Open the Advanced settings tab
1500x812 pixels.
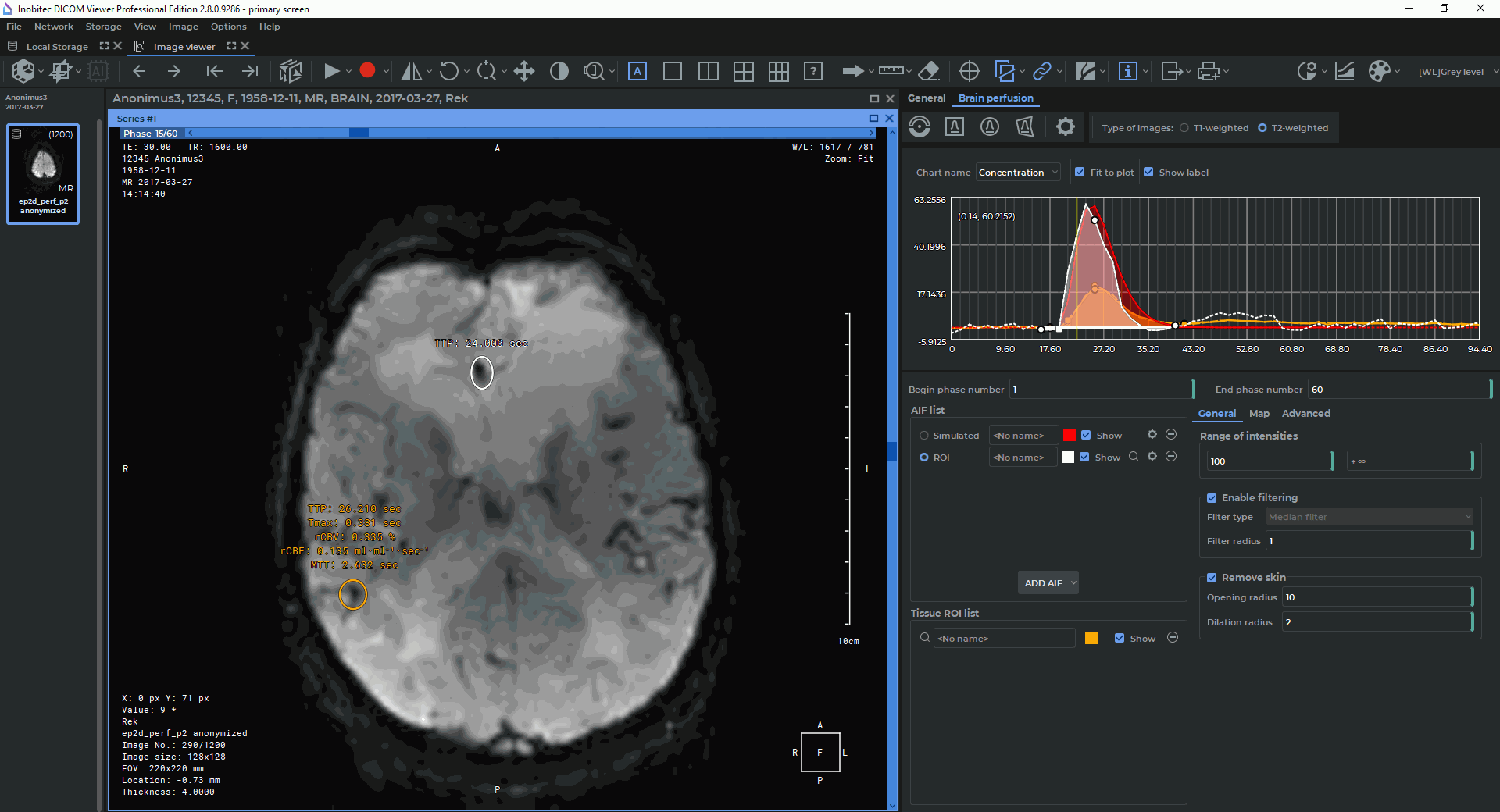[1305, 414]
